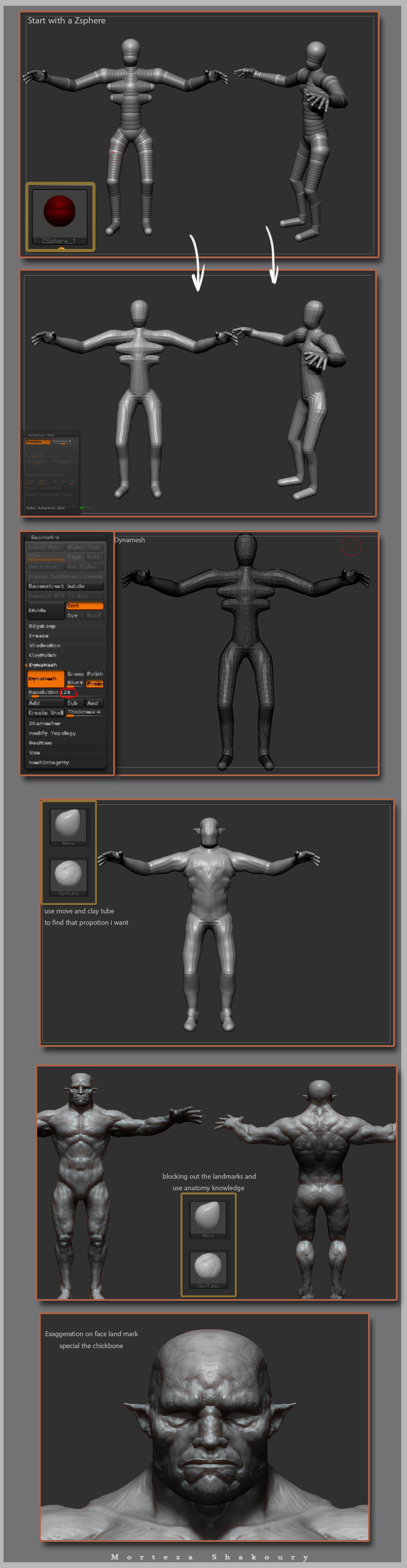Click the Divide button
This screenshot has height=1568, width=407.
tap(46, 610)
